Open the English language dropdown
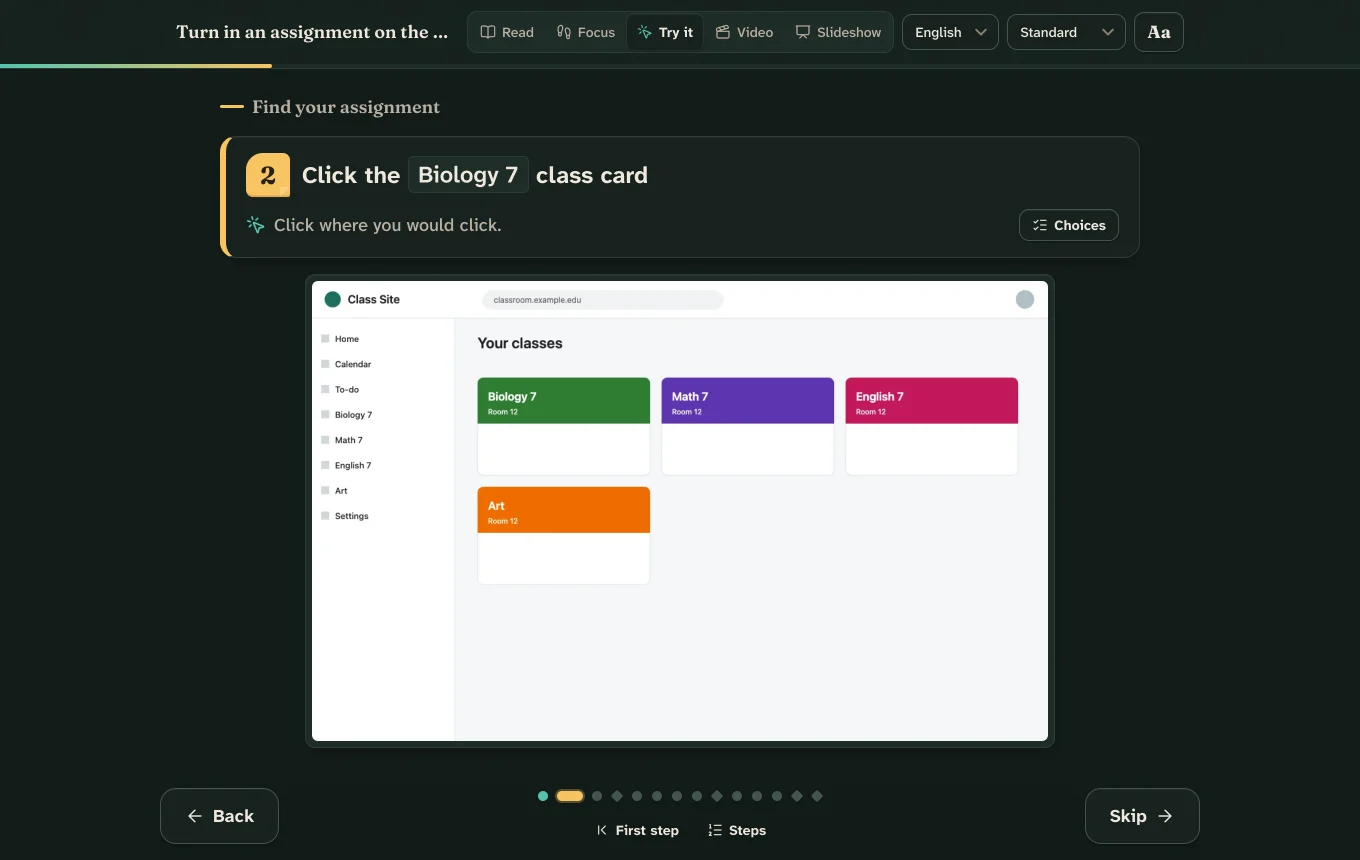Screen dimensions: 1360x860 pyautogui.click(x=950, y=32)
